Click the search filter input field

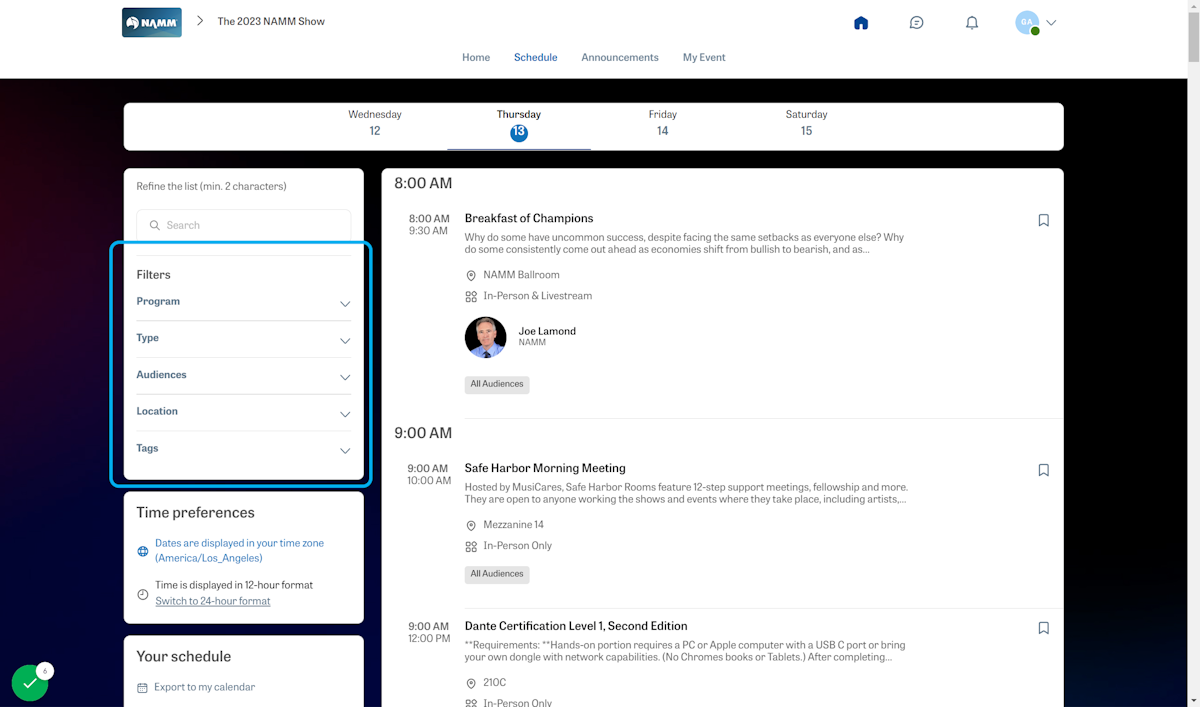coord(244,225)
